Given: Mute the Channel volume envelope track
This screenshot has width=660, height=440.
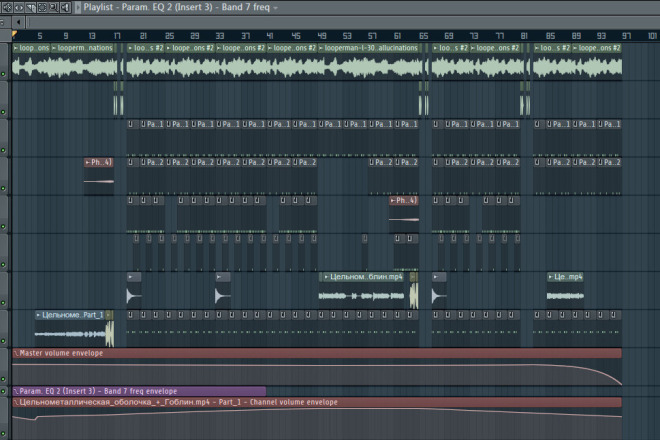Looking at the screenshot, I should [3, 433].
